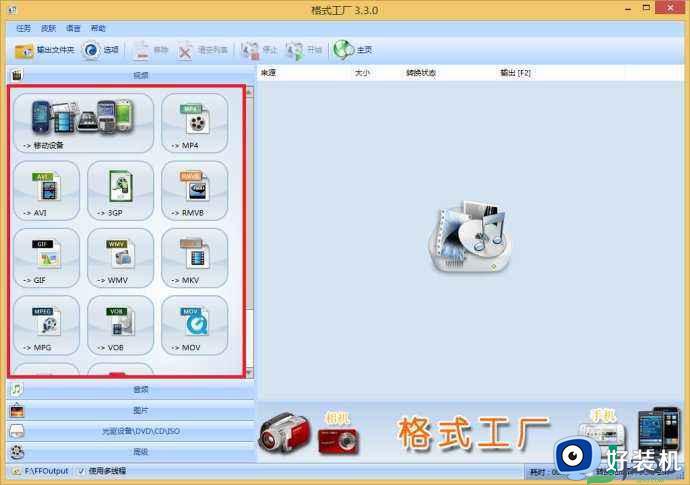Choose the GIF conversion icon
Image resolution: width=690 pixels, height=485 pixels.
point(47,257)
